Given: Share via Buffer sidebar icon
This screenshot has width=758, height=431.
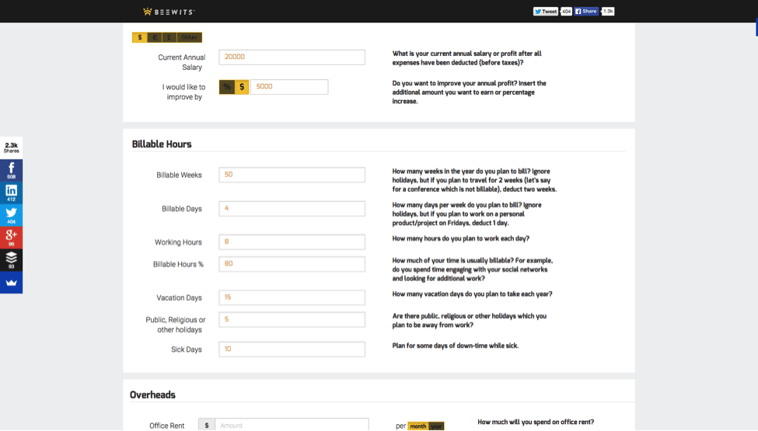Looking at the screenshot, I should (11, 259).
